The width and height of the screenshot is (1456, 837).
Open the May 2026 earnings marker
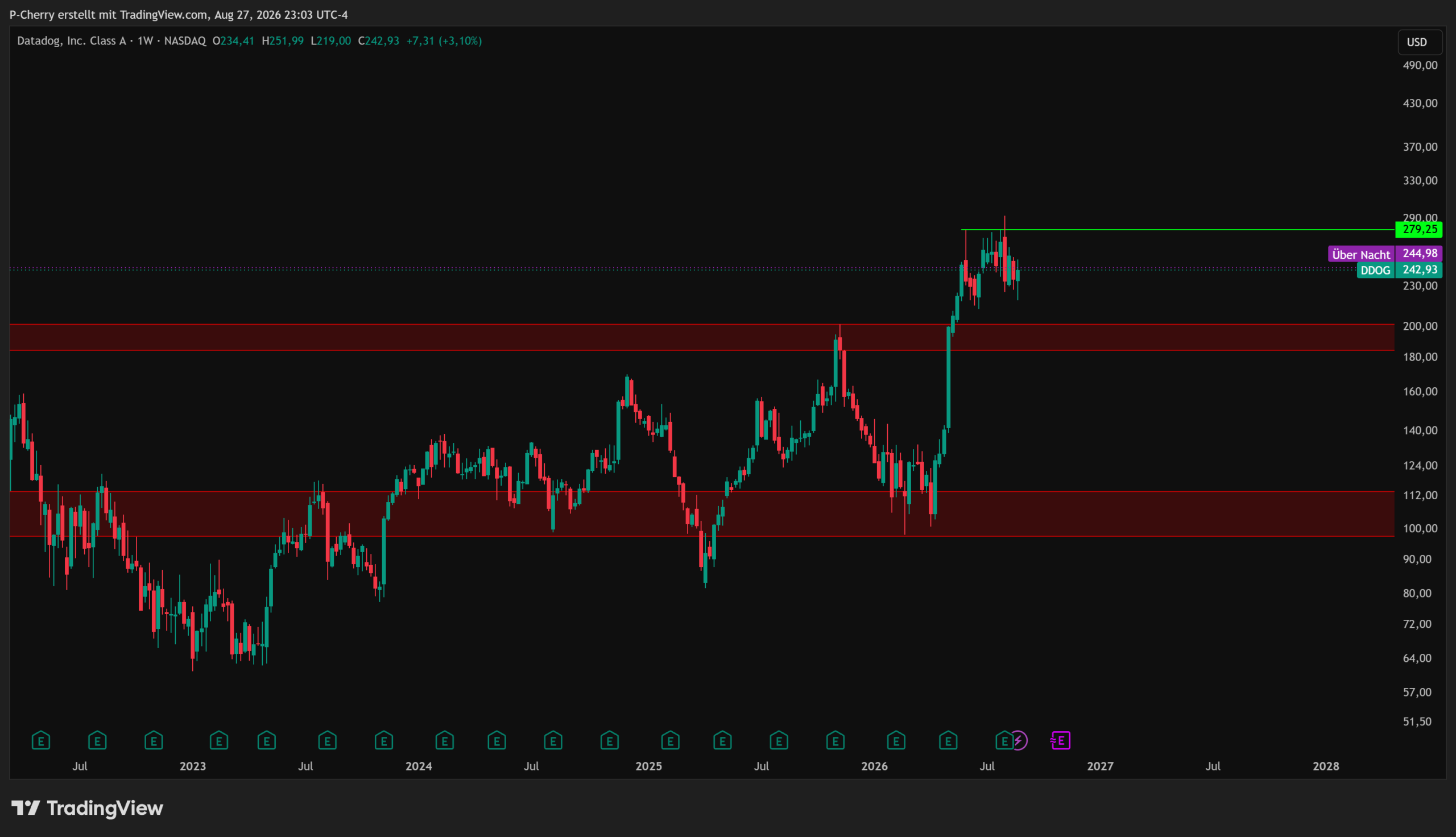(x=948, y=740)
